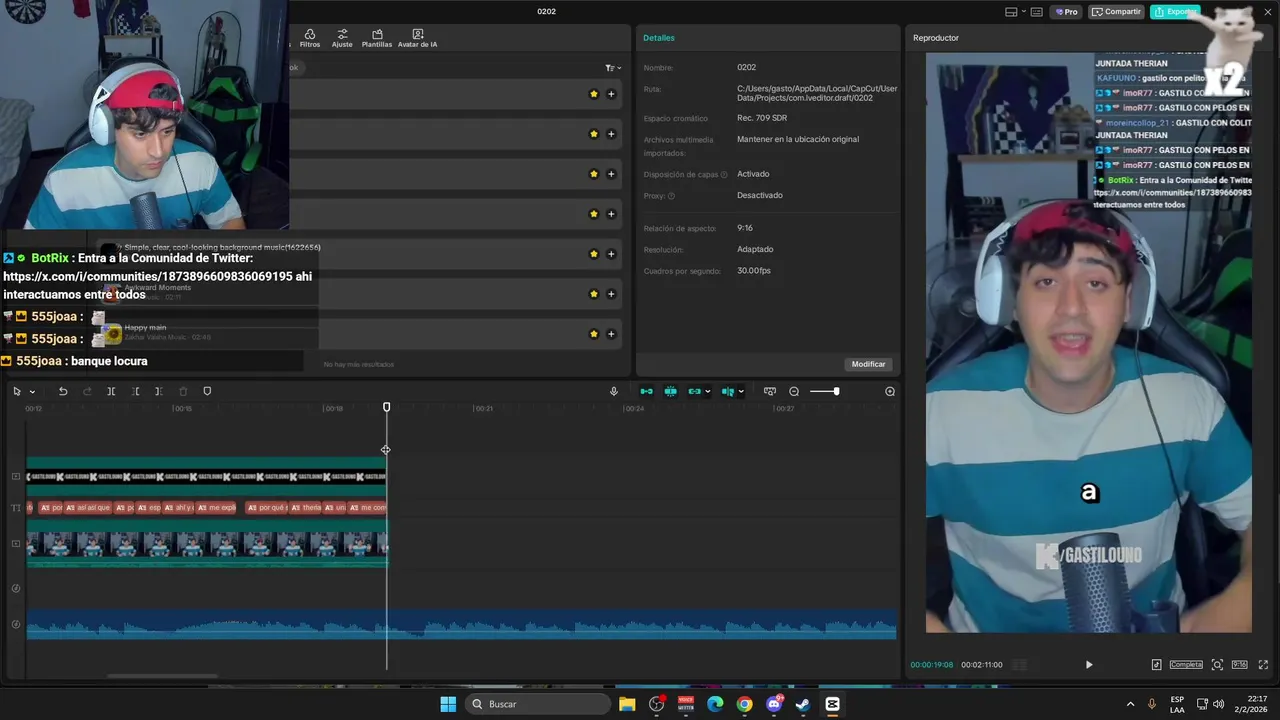Viewport: 1280px width, 720px height.
Task: Expand the pointer tool dropdown arrow
Action: 32,392
